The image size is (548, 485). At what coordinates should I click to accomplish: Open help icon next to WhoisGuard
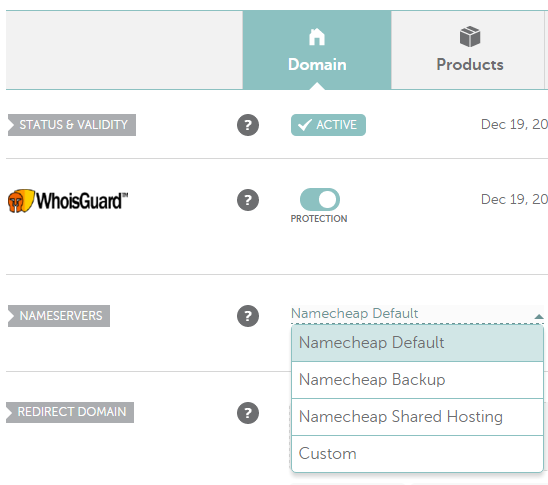coord(248,200)
